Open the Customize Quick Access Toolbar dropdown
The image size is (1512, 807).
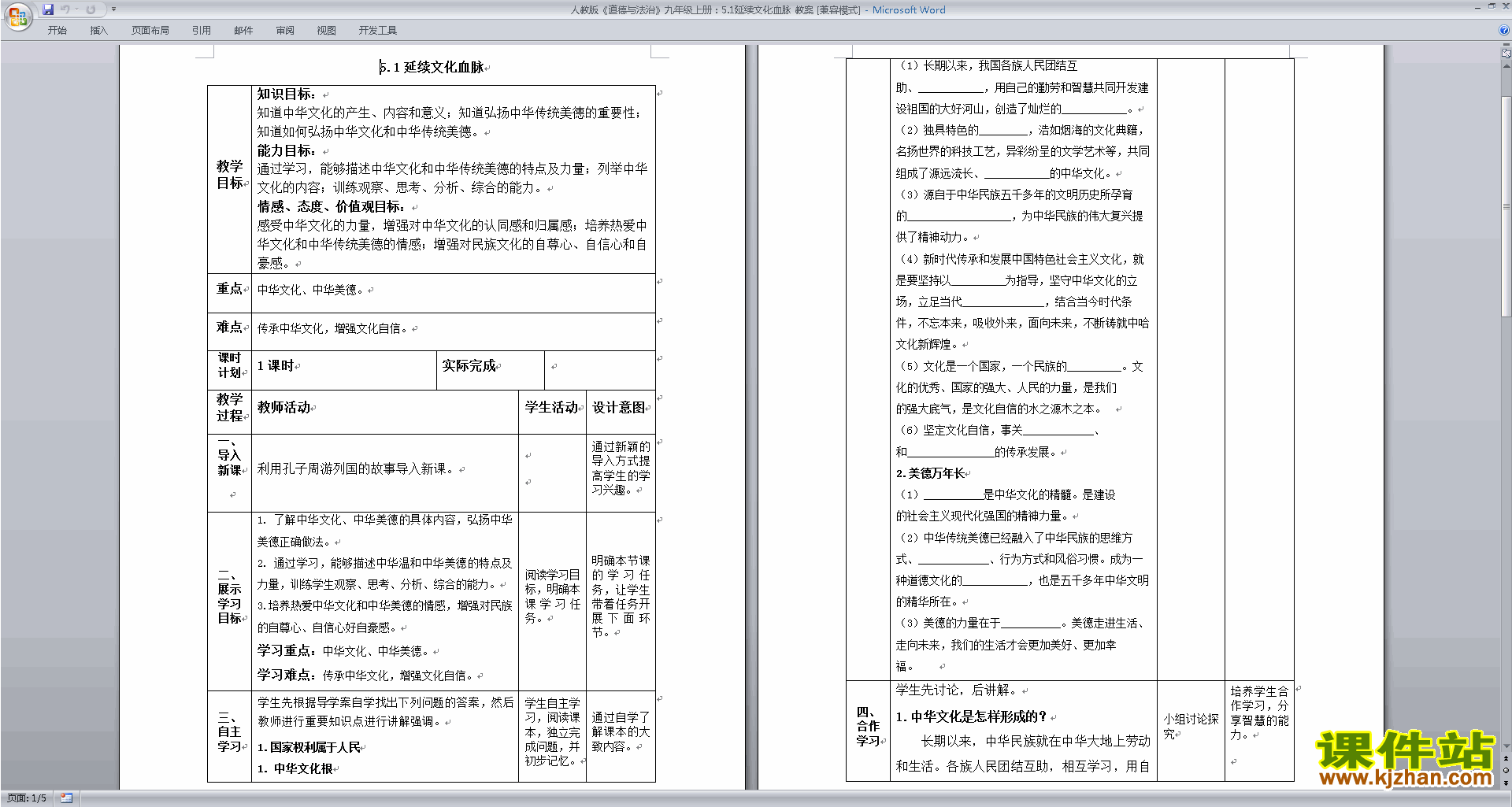(113, 9)
